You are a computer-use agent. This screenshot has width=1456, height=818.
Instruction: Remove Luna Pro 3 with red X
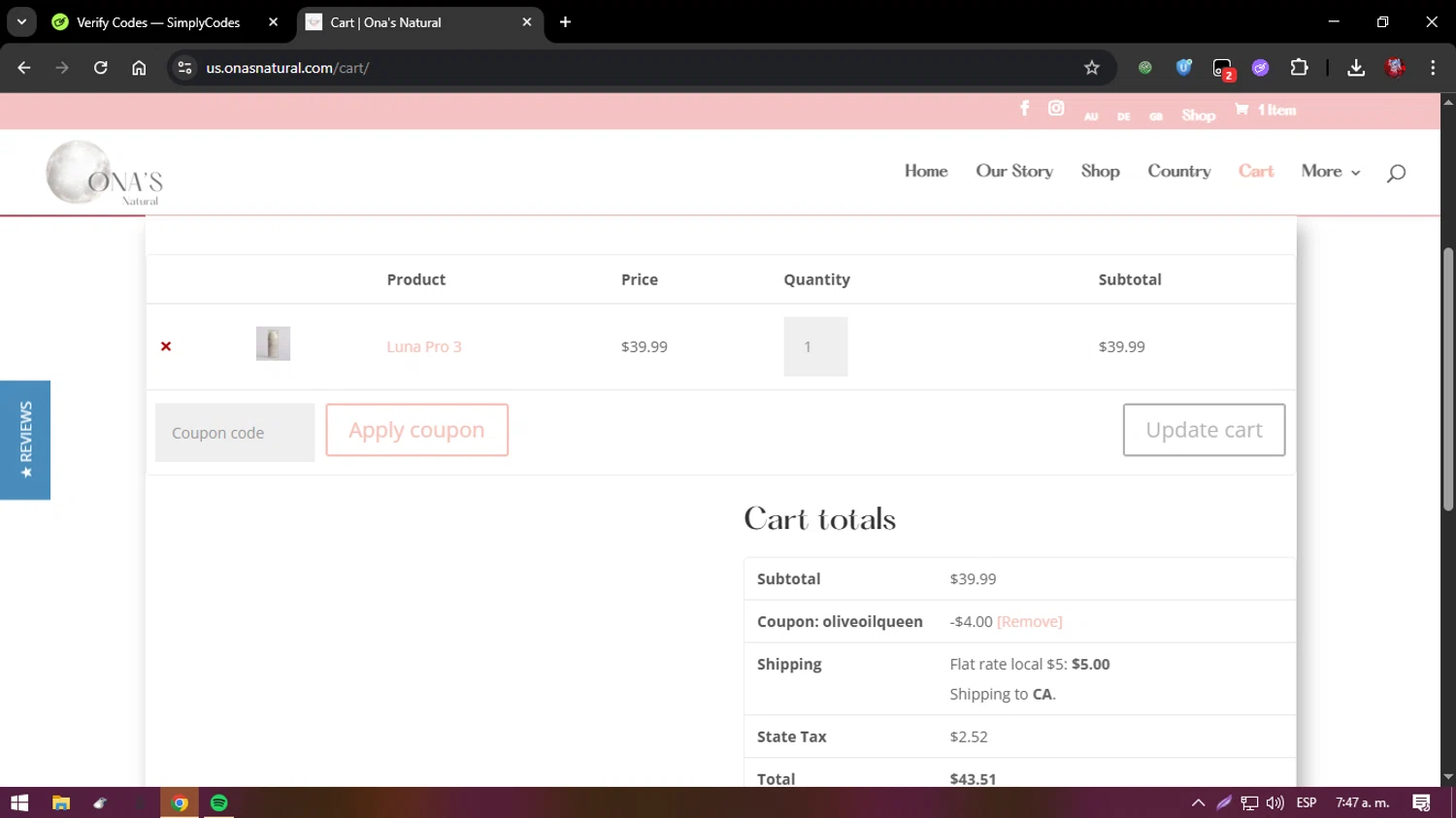click(x=166, y=346)
